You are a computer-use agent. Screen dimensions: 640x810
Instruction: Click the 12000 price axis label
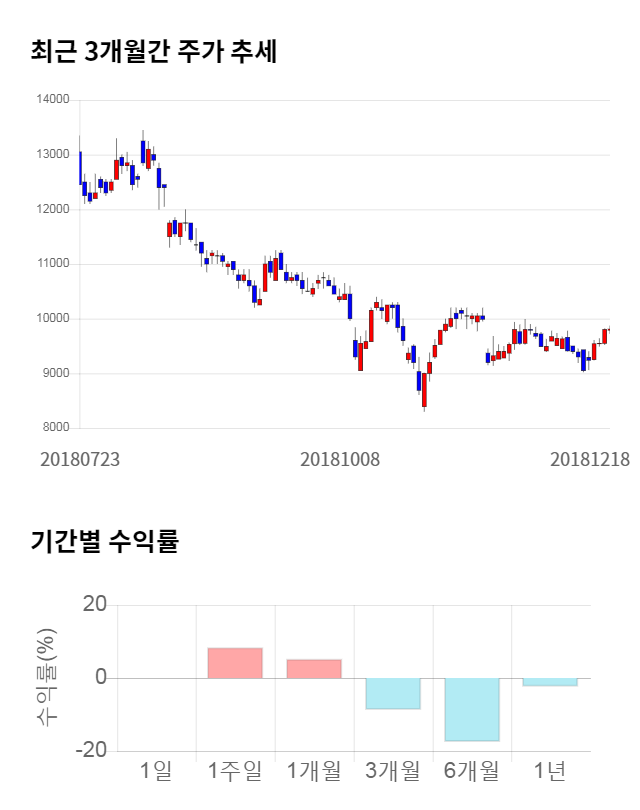click(x=52, y=210)
